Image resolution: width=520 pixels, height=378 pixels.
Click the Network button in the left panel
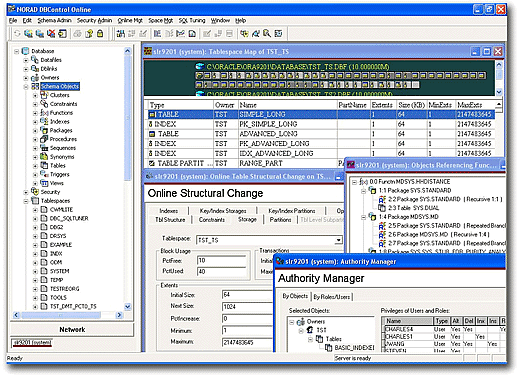72,329
